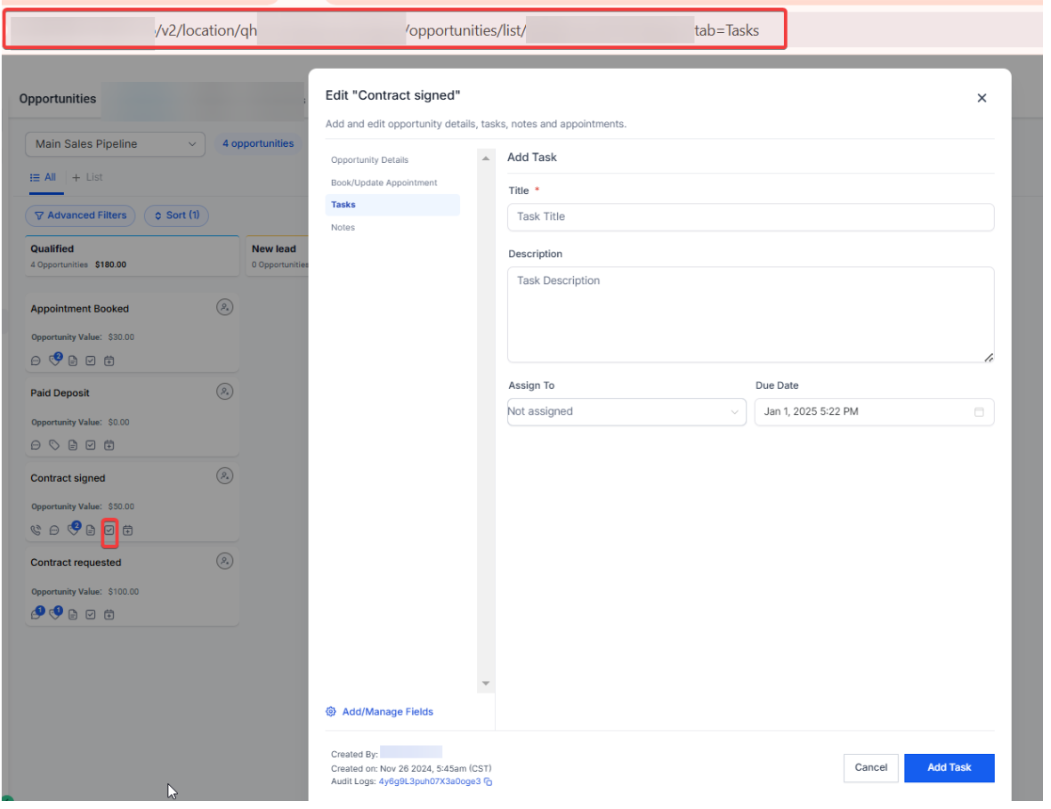
Task: Click assign-user icon on Contract requested card
Action: pyautogui.click(x=225, y=561)
